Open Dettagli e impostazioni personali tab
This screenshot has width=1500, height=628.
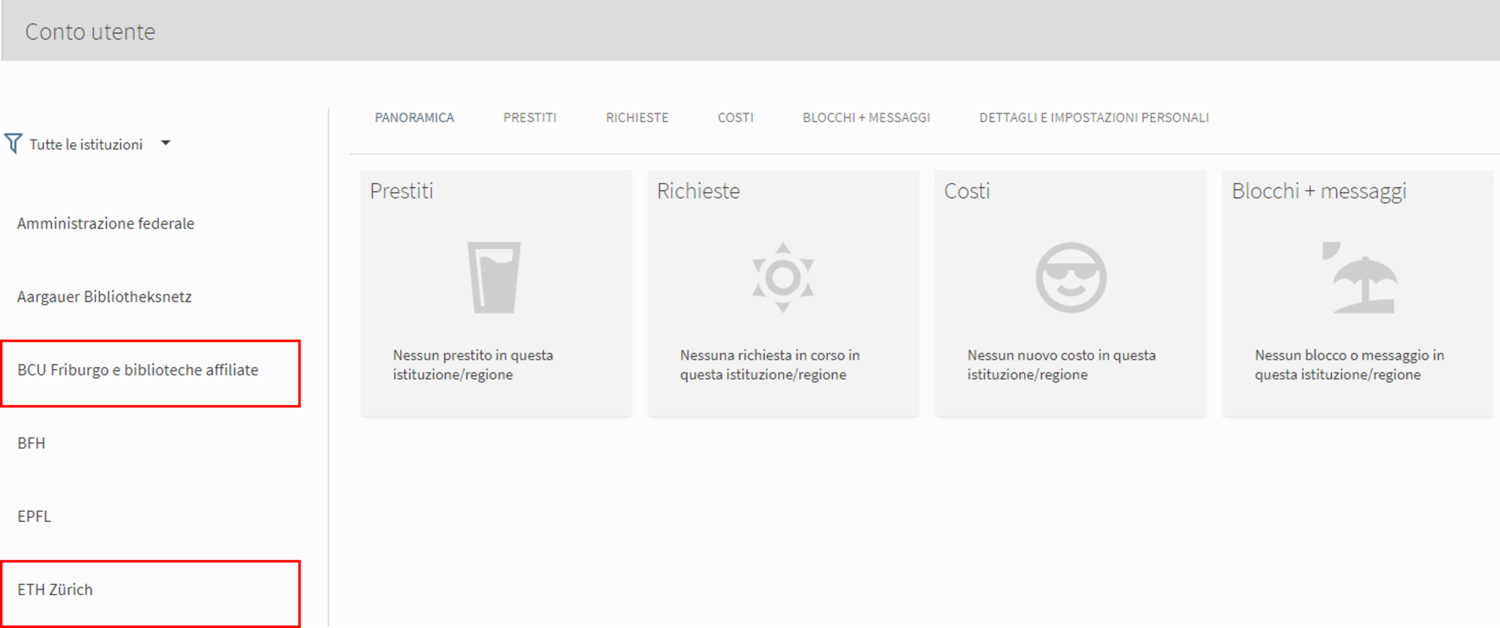pyautogui.click(x=1094, y=118)
